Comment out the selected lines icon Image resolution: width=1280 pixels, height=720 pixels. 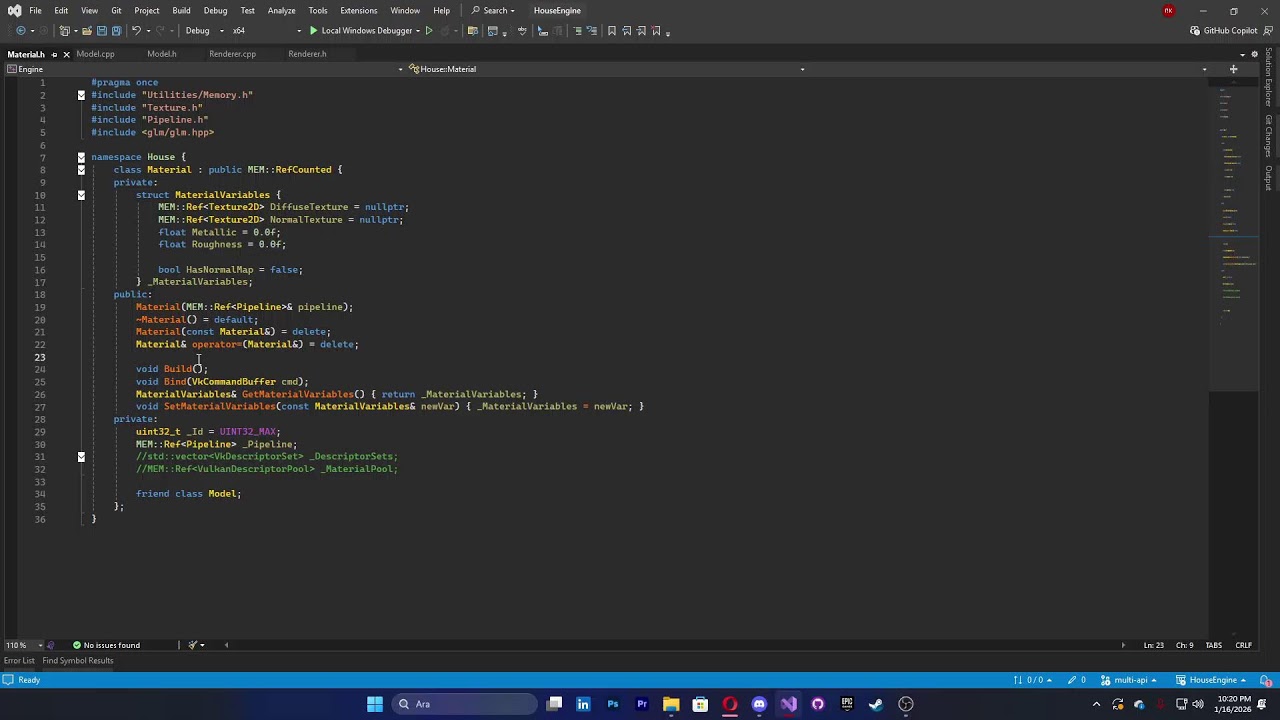pyautogui.click(x=577, y=31)
